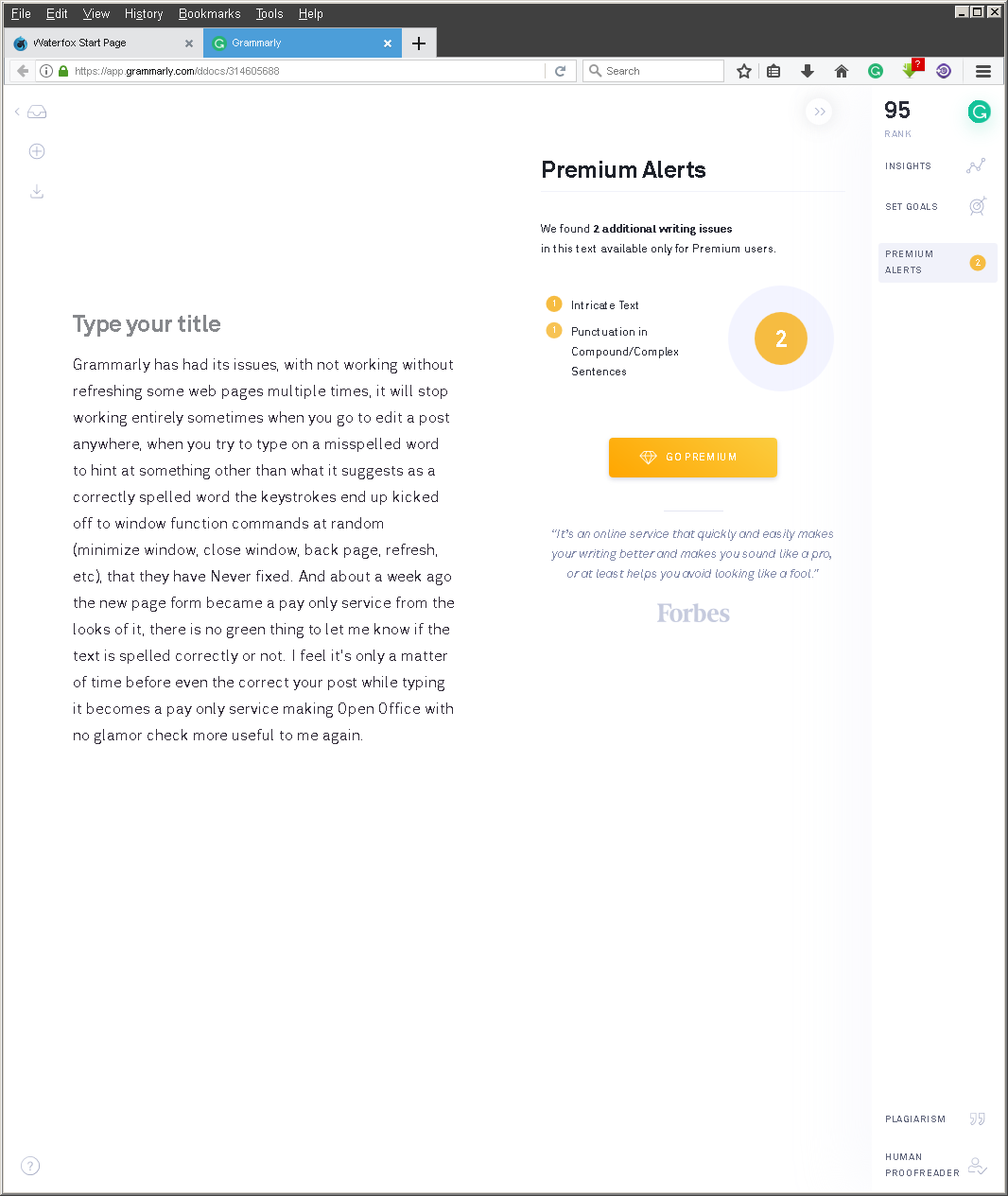1008x1196 pixels.
Task: Click the Type your title field
Action: point(147,324)
